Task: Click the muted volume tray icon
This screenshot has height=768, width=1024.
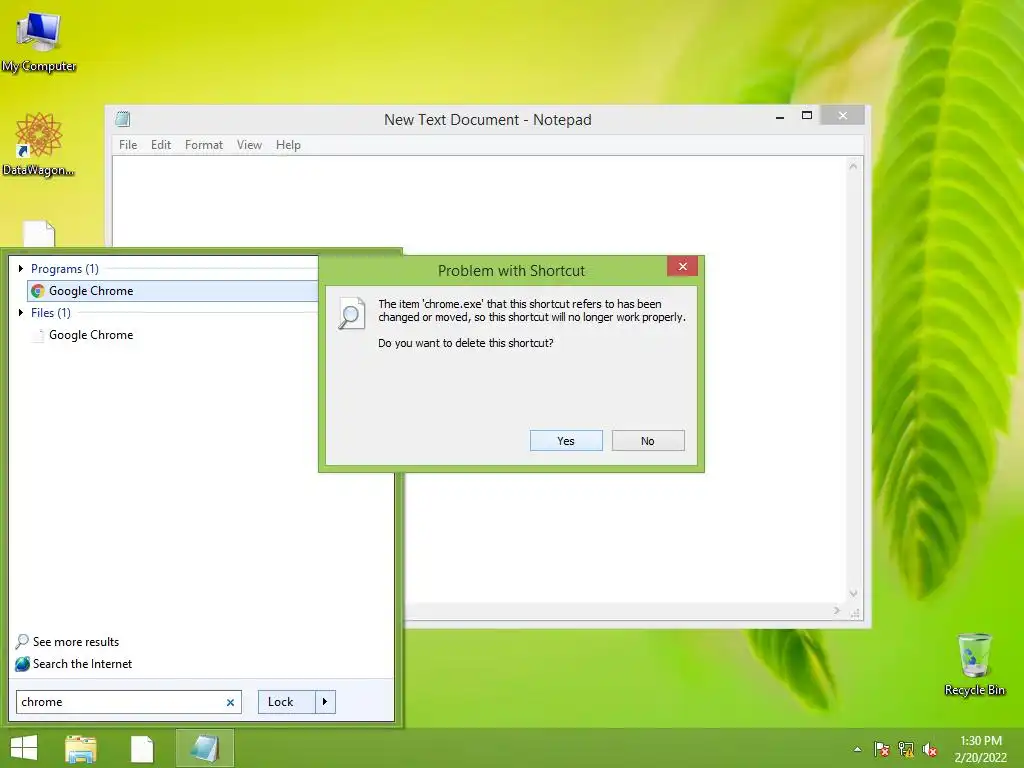Action: (930, 750)
